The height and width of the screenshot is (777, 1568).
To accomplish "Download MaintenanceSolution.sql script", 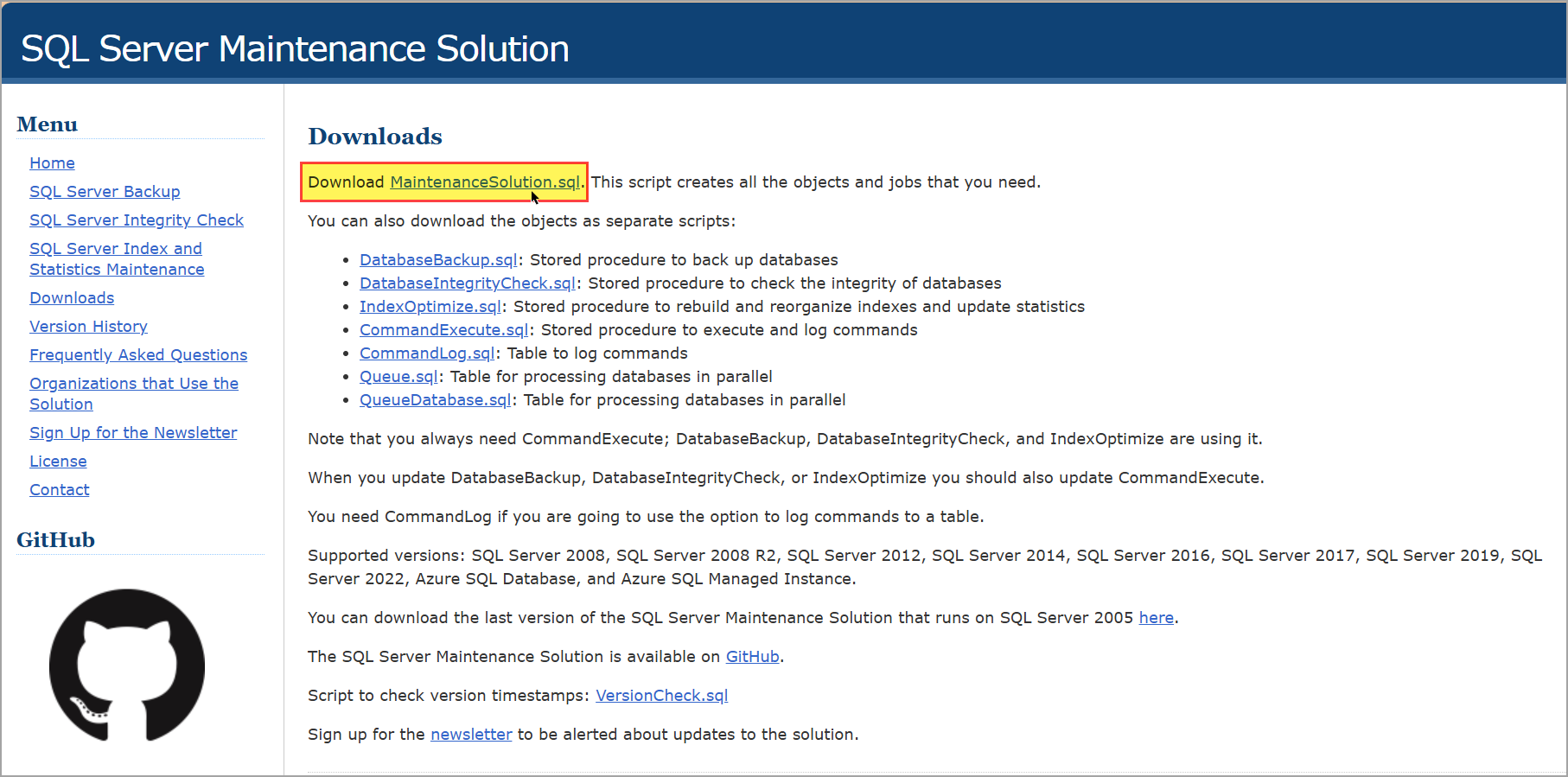I will point(485,182).
